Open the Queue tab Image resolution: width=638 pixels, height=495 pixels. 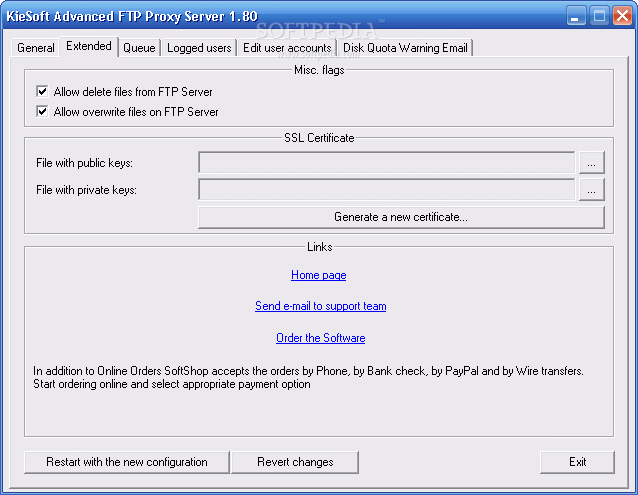point(139,48)
